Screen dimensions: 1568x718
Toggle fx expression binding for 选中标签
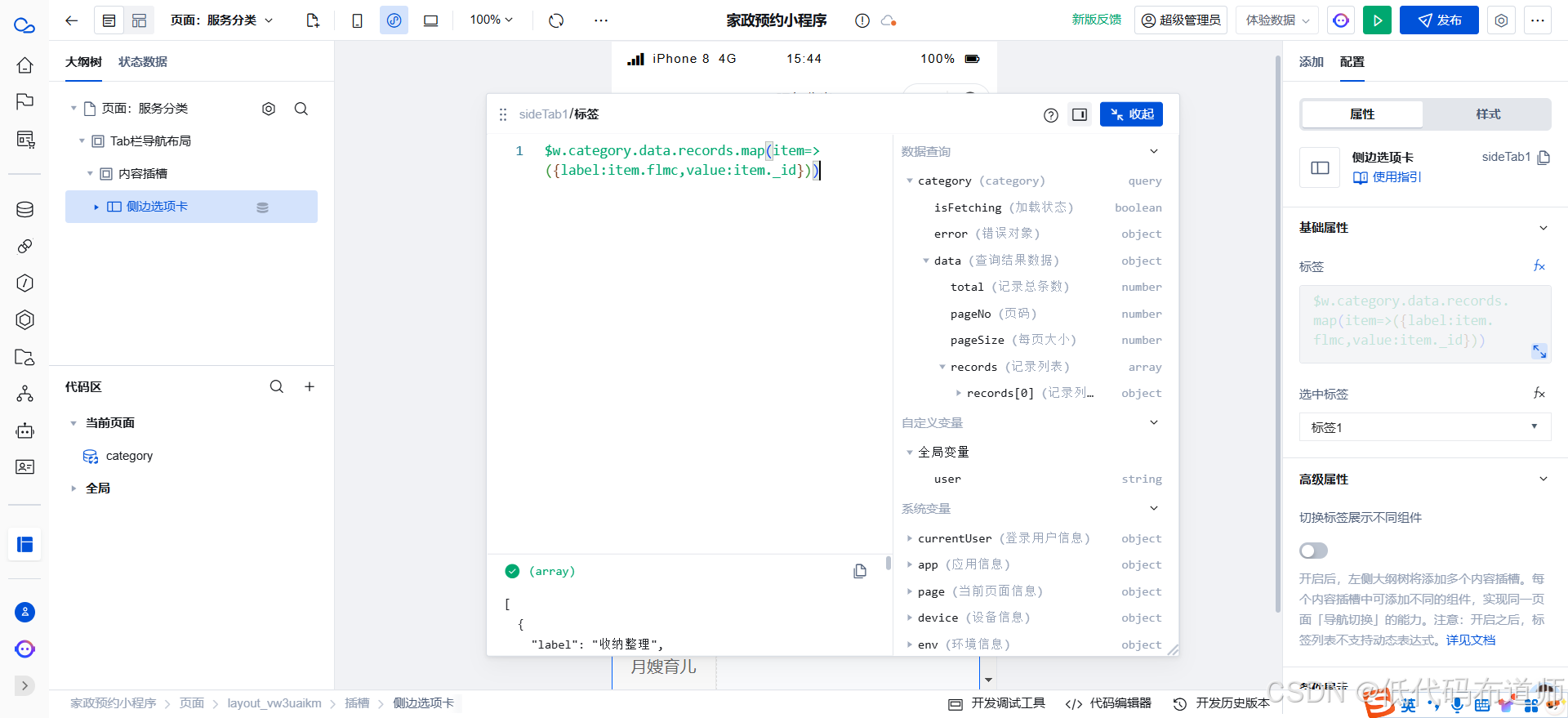pyautogui.click(x=1539, y=394)
